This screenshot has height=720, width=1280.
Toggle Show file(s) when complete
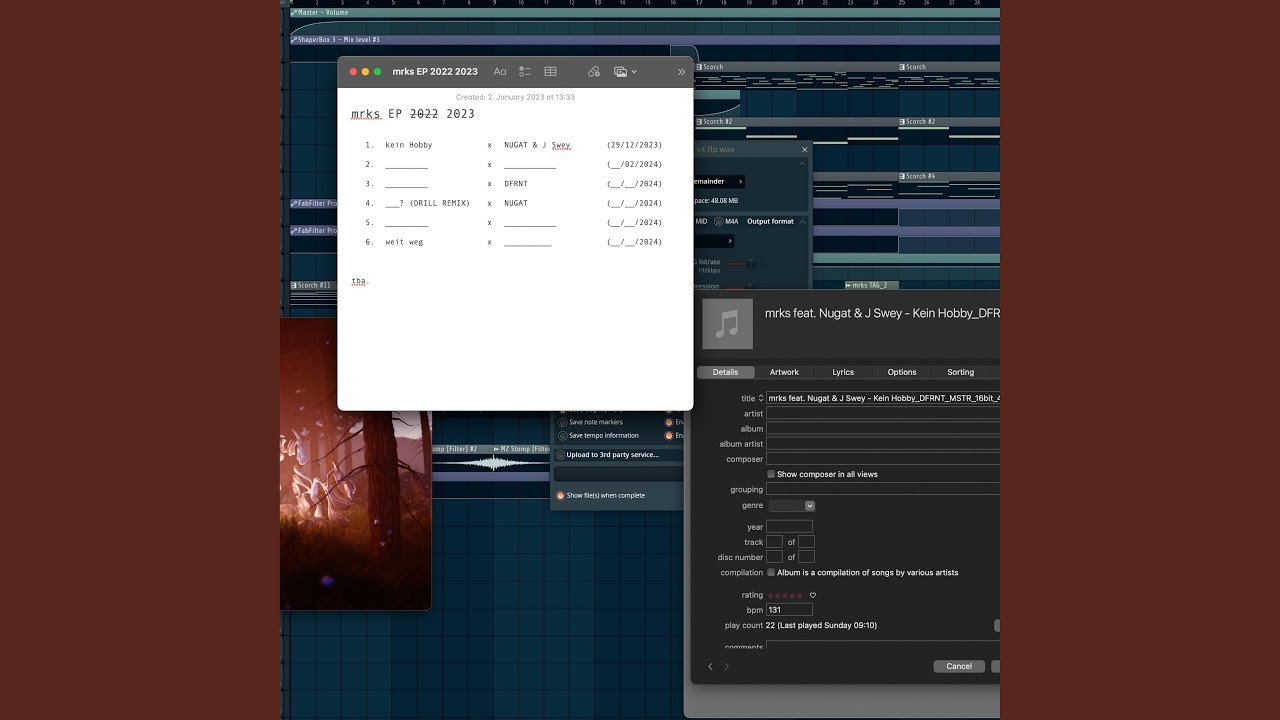(x=561, y=496)
